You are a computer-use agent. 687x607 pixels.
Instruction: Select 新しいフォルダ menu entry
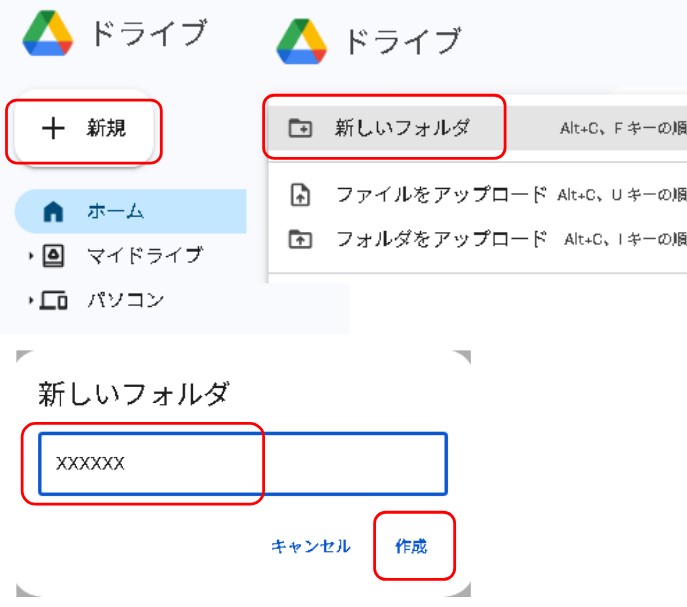pyautogui.click(x=402, y=128)
